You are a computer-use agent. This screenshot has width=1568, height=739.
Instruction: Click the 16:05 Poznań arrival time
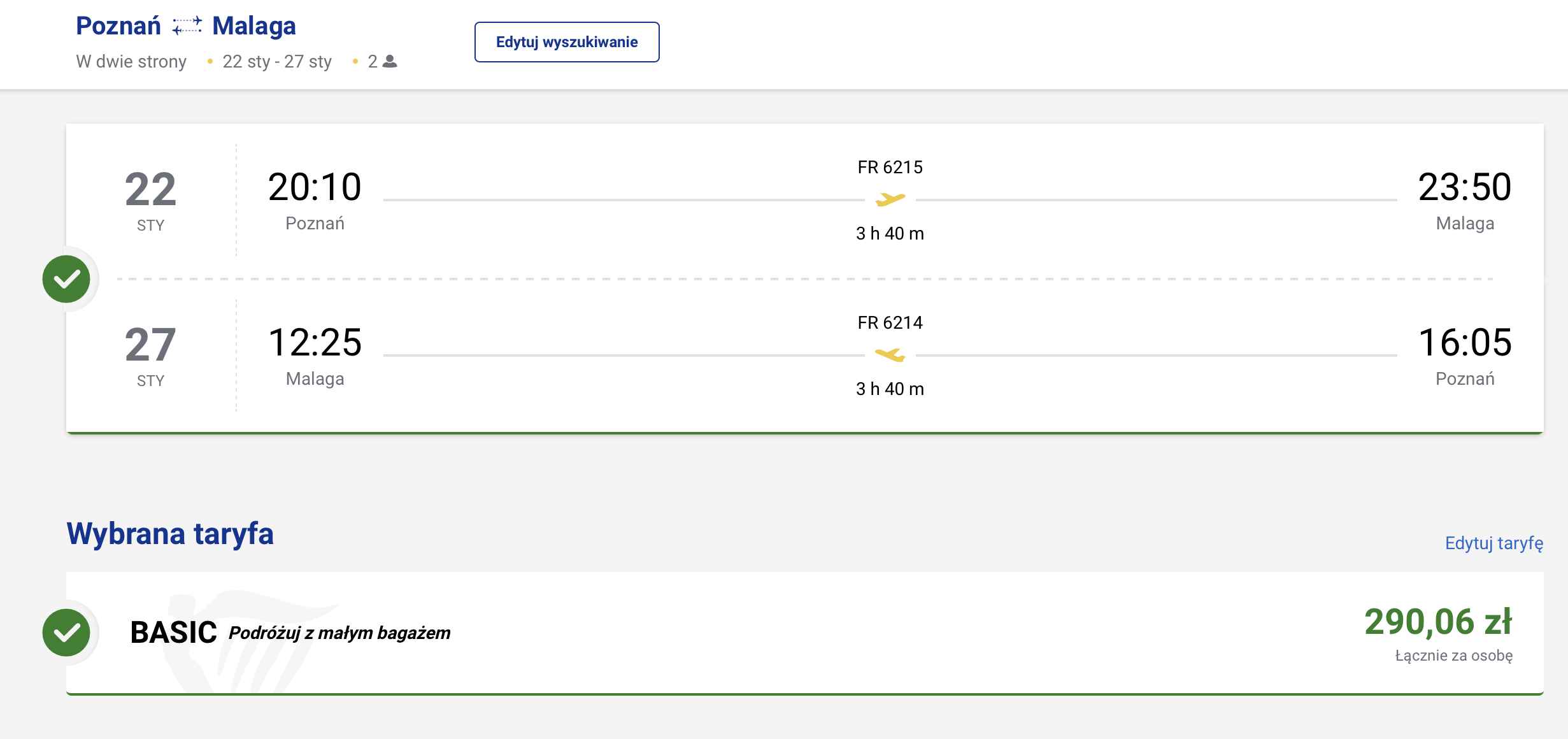1465,343
